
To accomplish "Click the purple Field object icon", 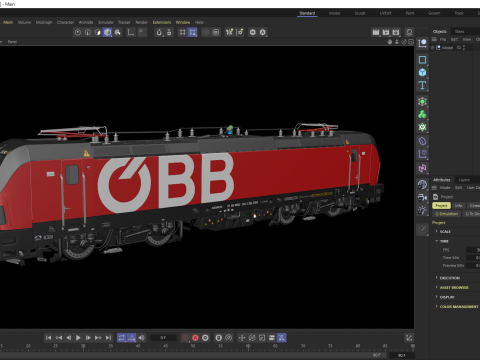I will tap(422, 154).
